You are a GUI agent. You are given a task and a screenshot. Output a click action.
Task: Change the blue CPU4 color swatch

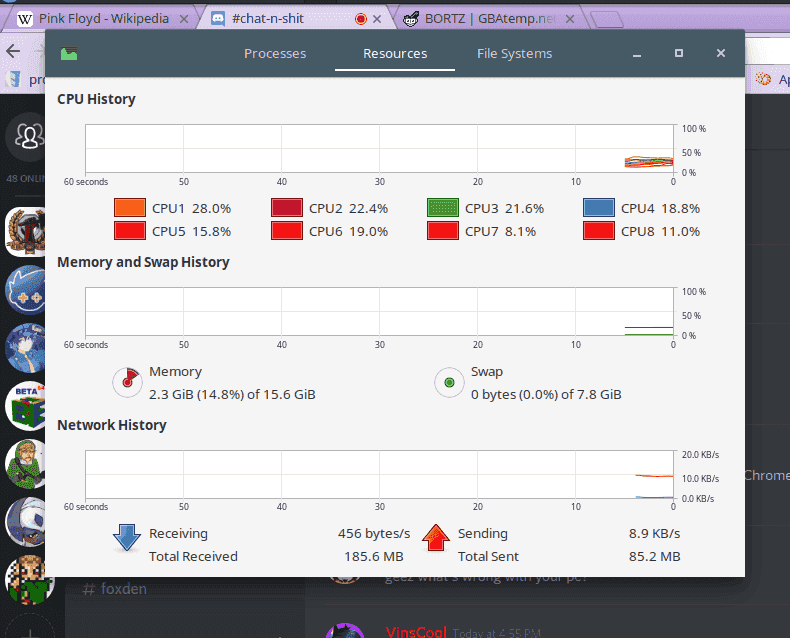click(x=599, y=208)
